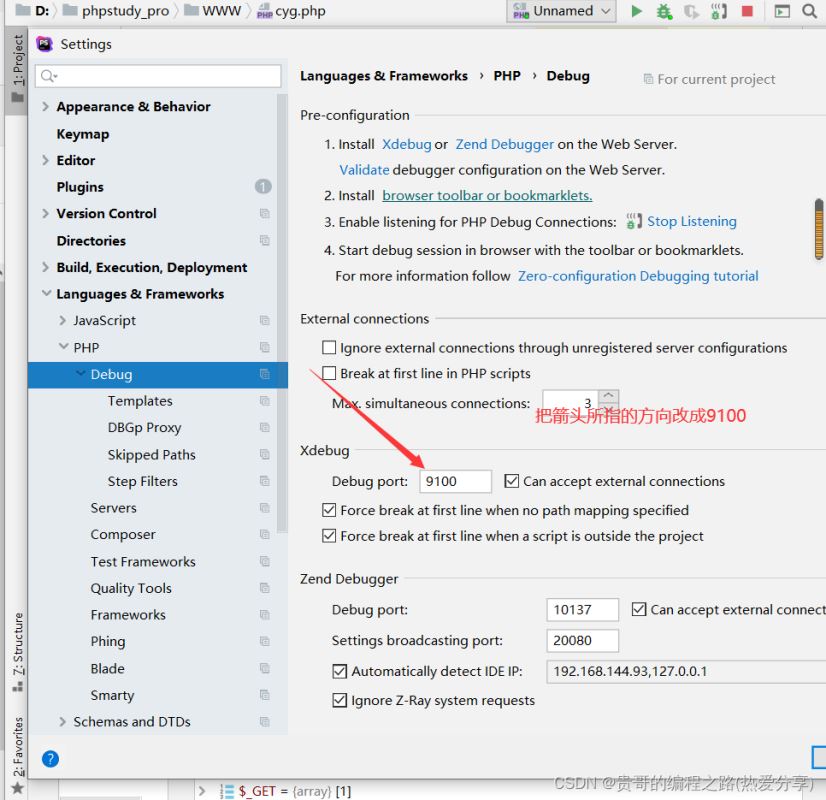Check Break at first line in PHP scripts
Image resolution: width=826 pixels, height=800 pixels.
click(329, 373)
